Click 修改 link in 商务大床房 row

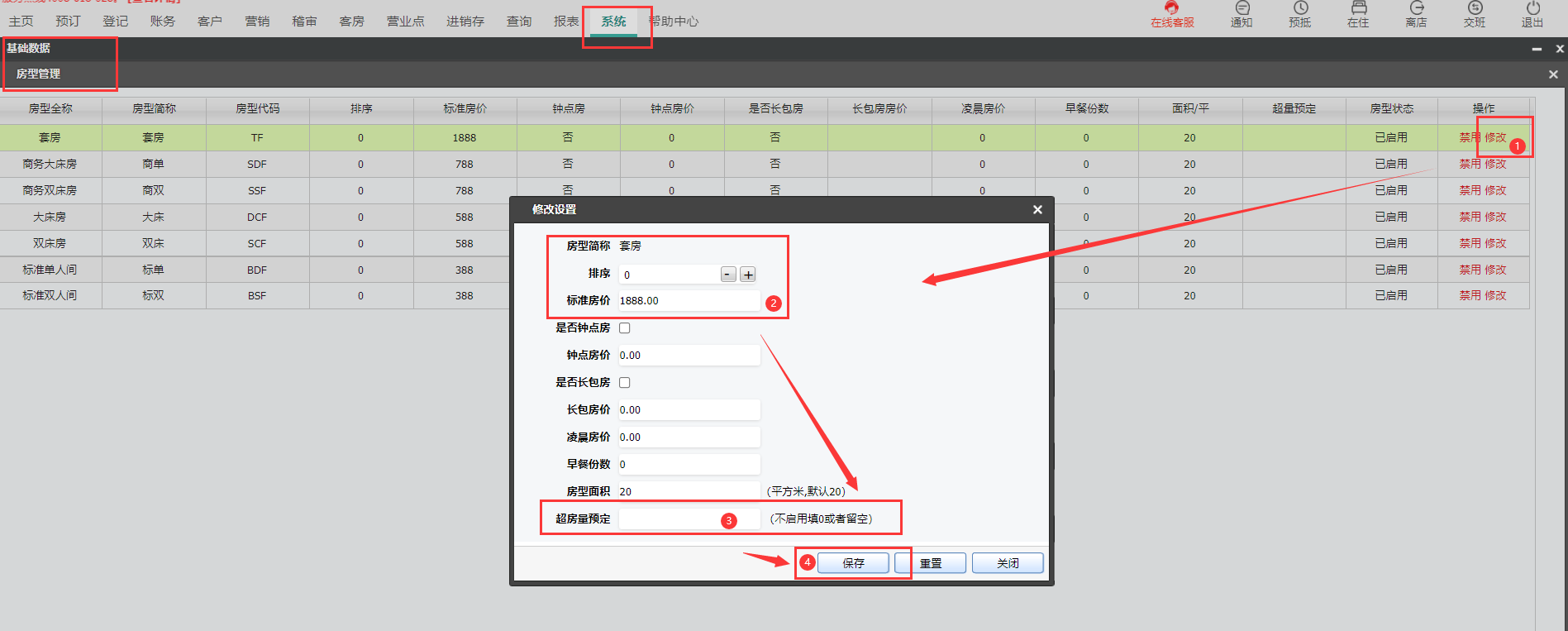[x=1495, y=164]
